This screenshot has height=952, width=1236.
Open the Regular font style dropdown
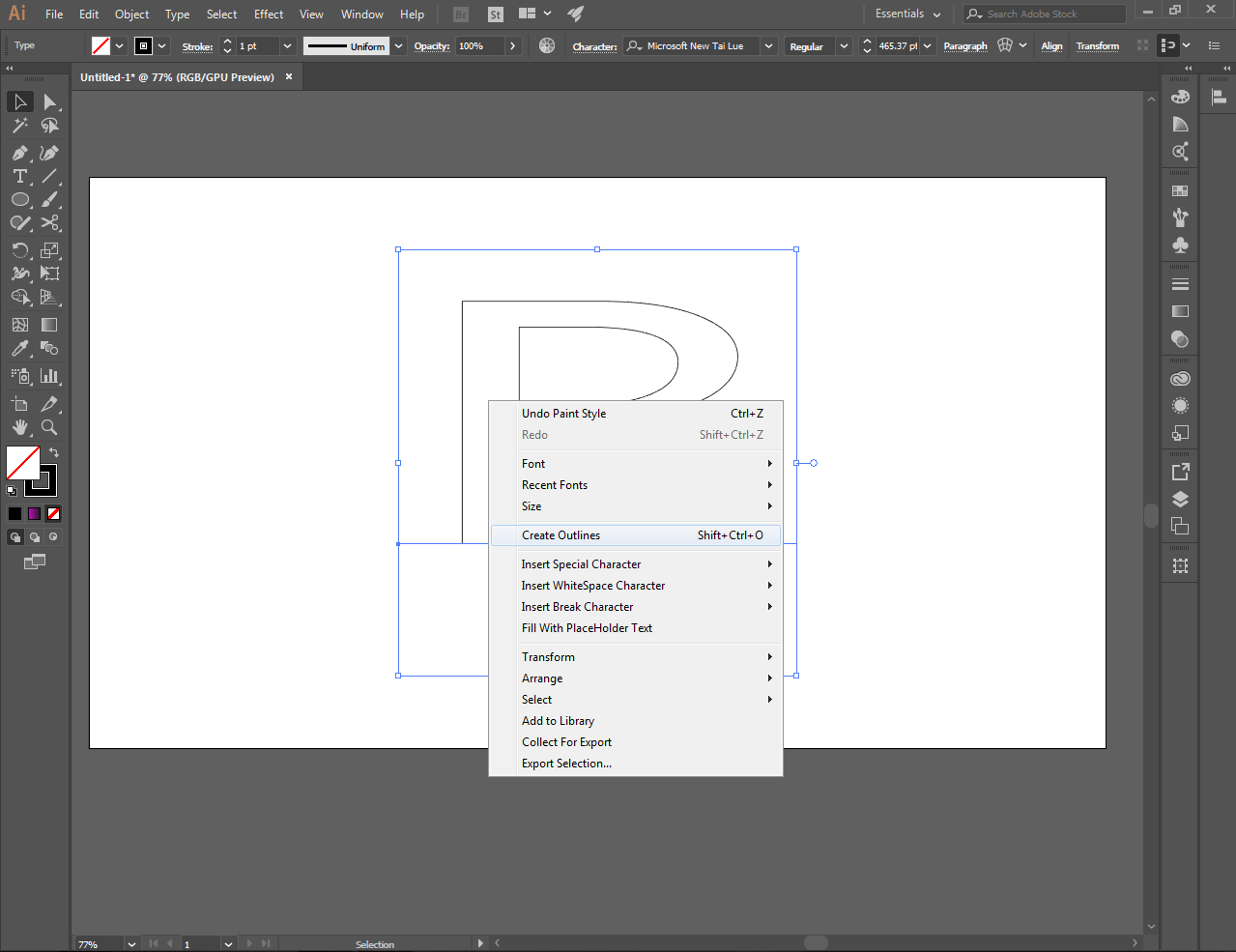click(x=844, y=45)
